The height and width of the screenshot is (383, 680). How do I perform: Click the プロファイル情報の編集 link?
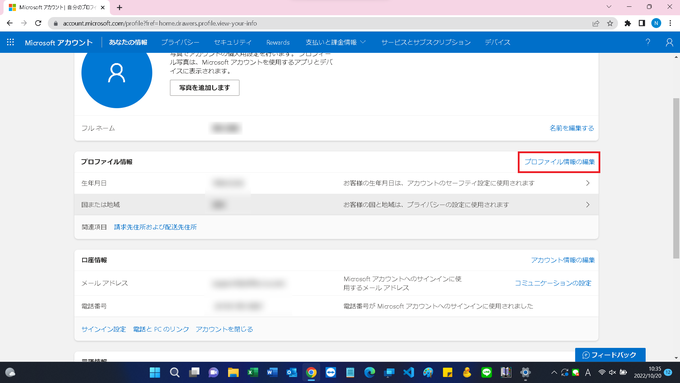coord(559,162)
